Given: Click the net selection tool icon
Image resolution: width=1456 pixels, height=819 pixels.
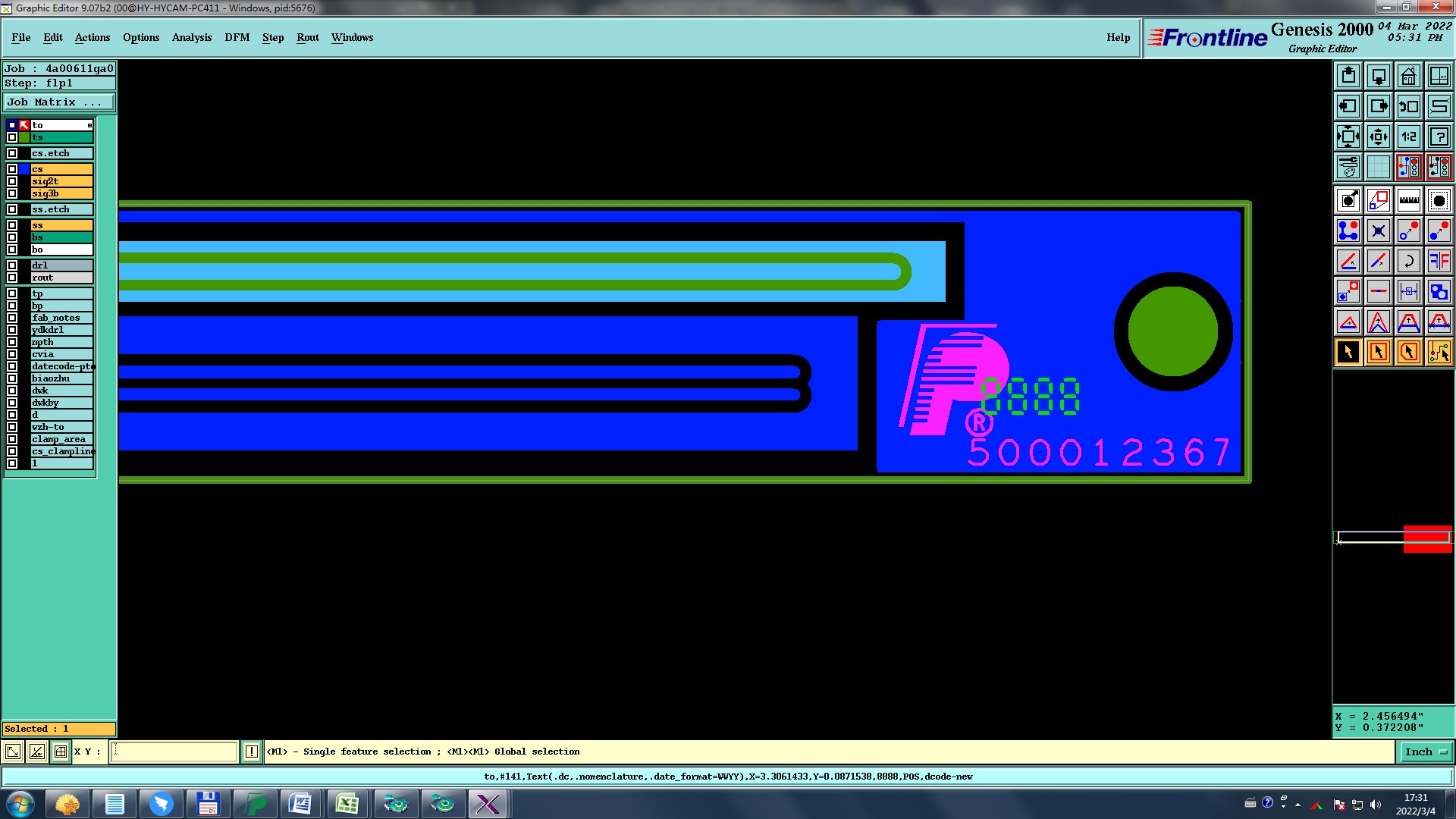Looking at the screenshot, I should pyautogui.click(x=1439, y=352).
